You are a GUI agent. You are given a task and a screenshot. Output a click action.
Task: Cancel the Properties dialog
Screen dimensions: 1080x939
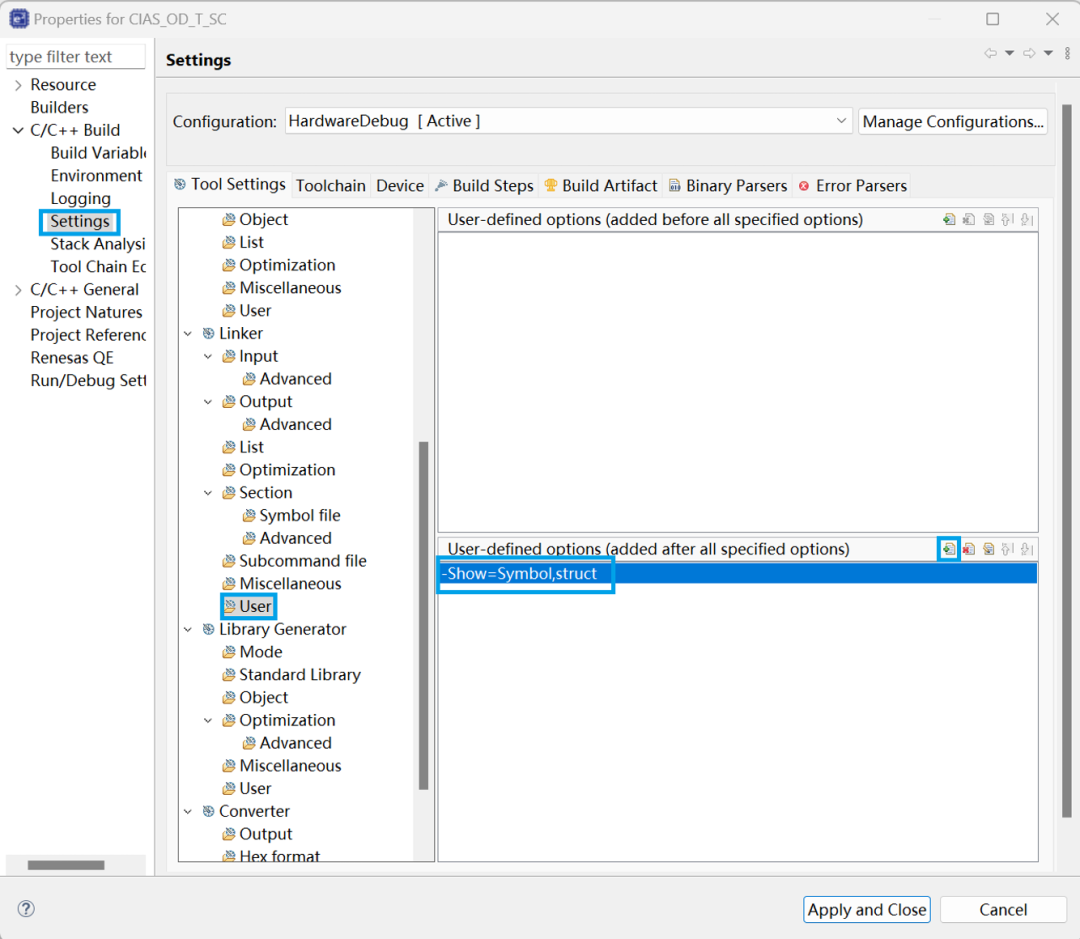coord(1003,910)
